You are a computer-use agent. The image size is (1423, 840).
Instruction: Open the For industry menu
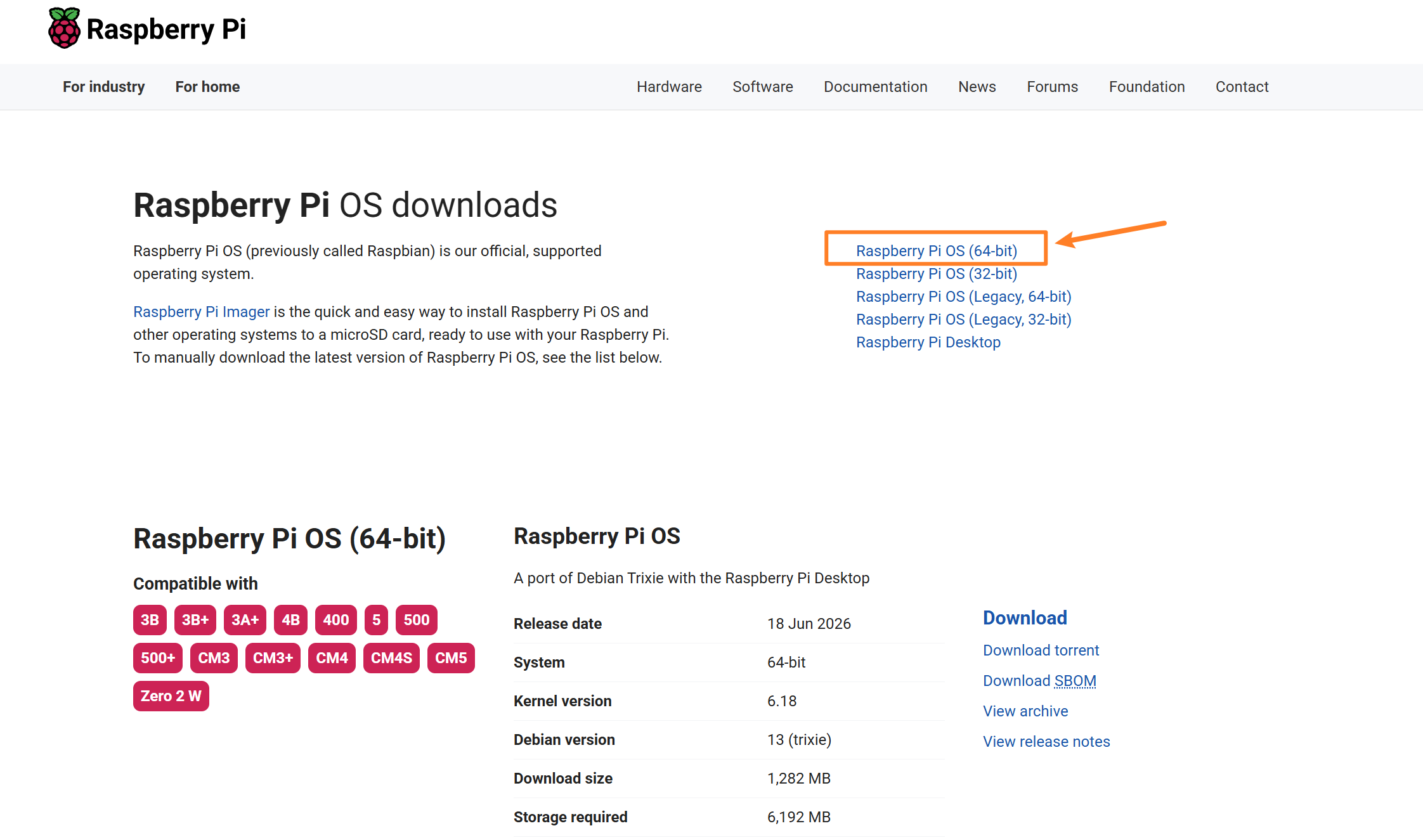point(104,87)
